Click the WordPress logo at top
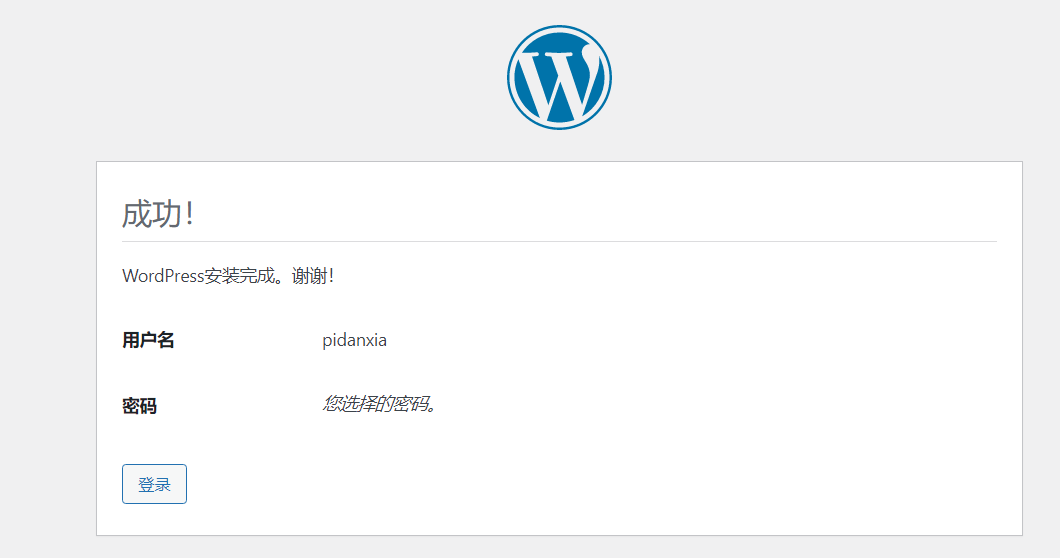 (559, 77)
